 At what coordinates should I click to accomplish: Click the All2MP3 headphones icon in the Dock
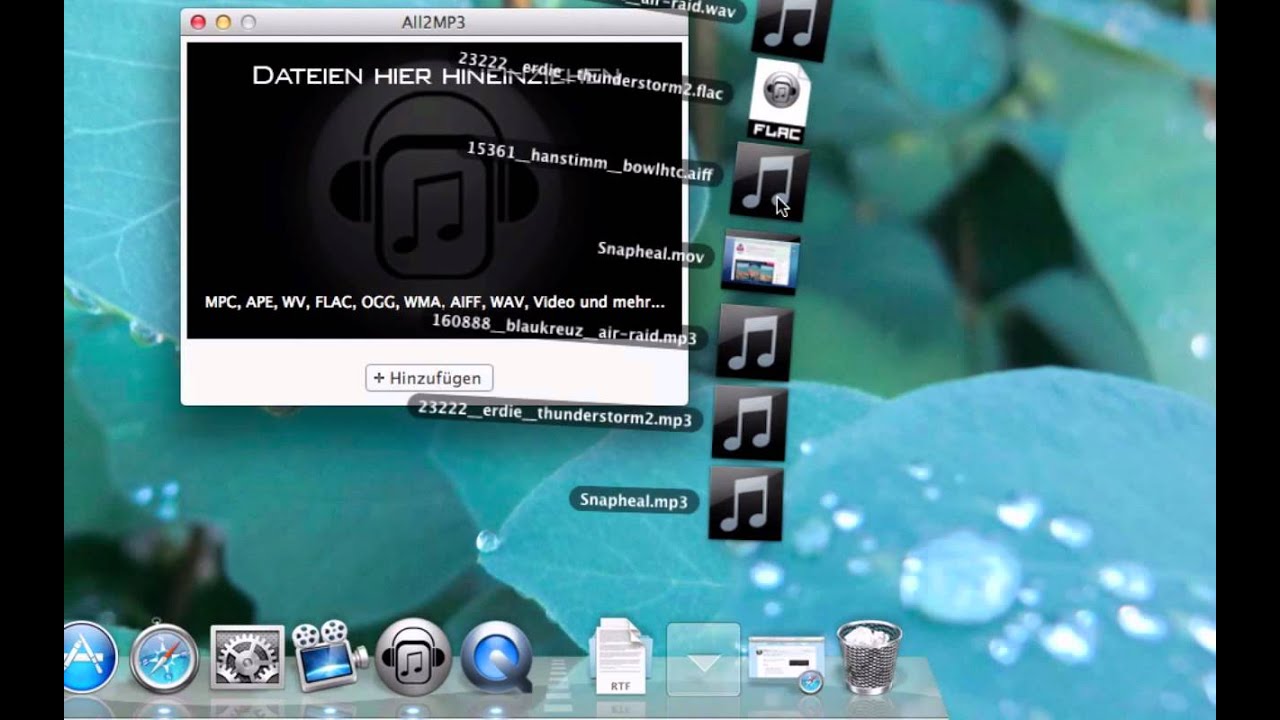click(x=413, y=657)
